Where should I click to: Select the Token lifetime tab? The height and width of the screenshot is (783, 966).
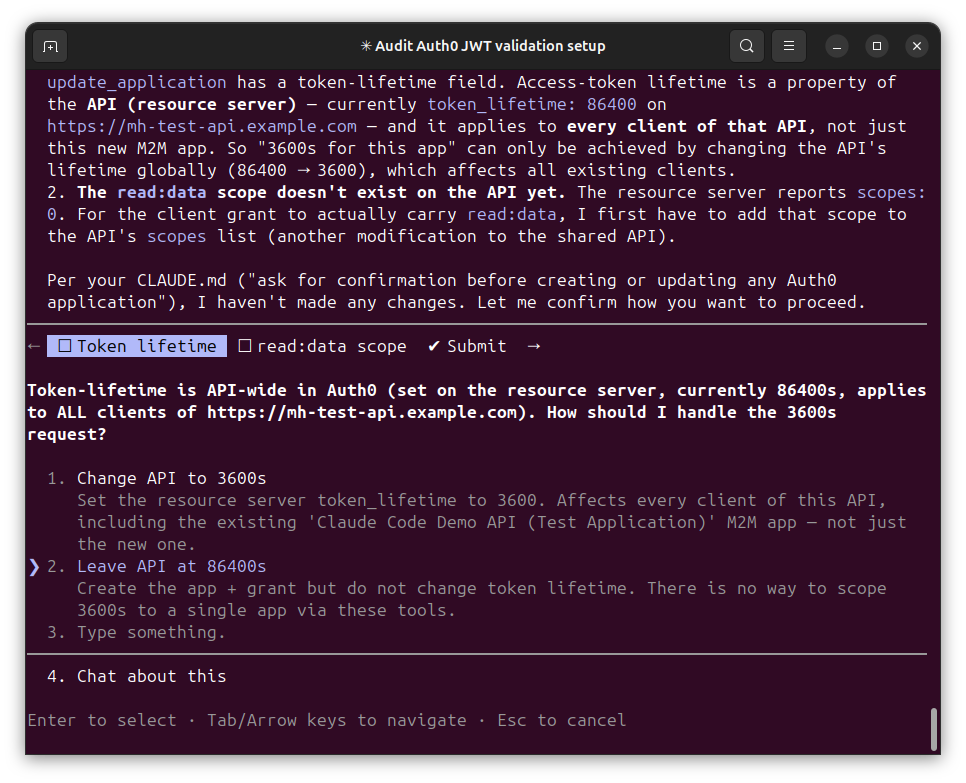pyautogui.click(x=137, y=346)
